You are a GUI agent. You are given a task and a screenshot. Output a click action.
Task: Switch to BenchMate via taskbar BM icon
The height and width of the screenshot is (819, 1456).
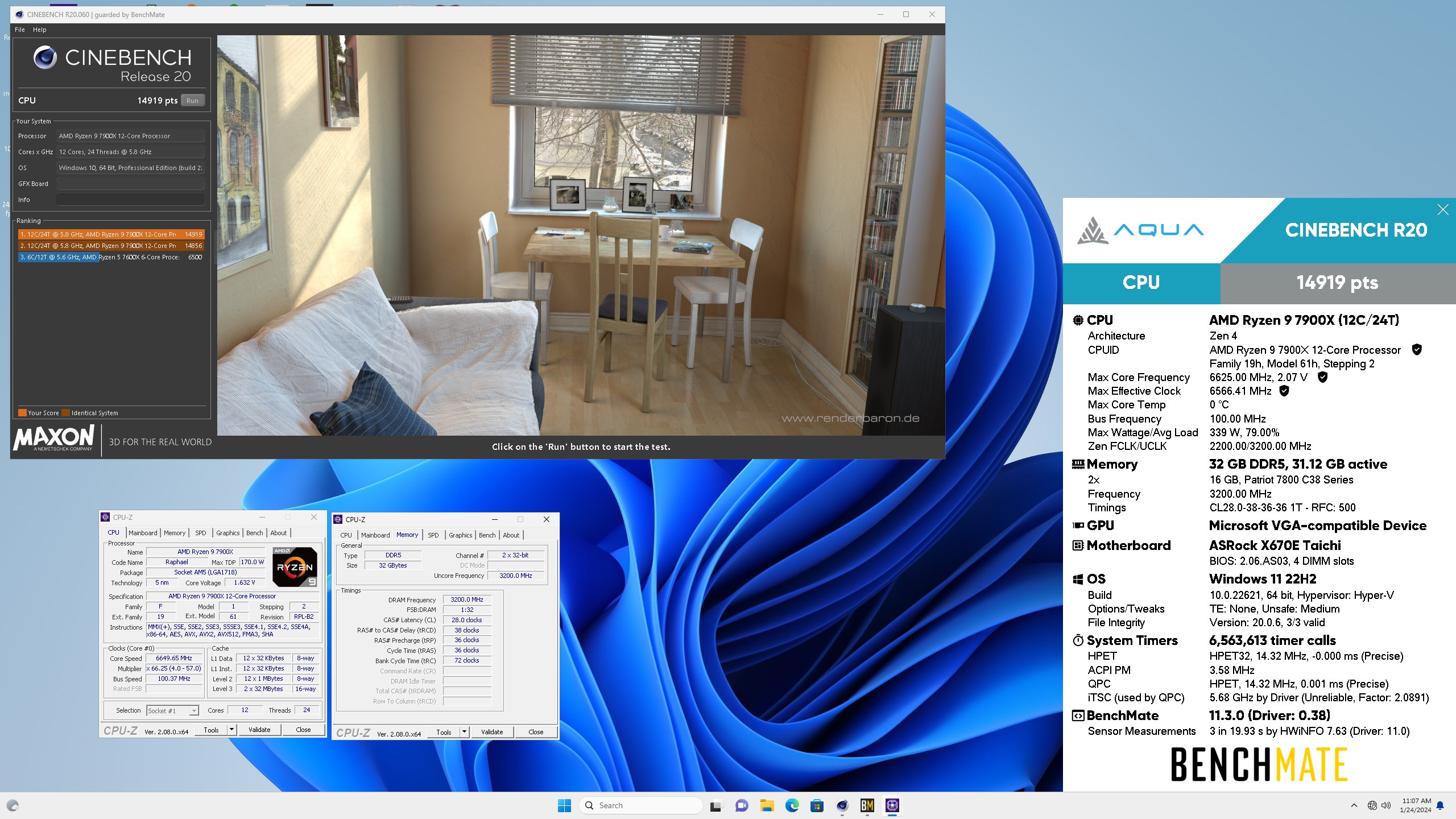click(867, 805)
